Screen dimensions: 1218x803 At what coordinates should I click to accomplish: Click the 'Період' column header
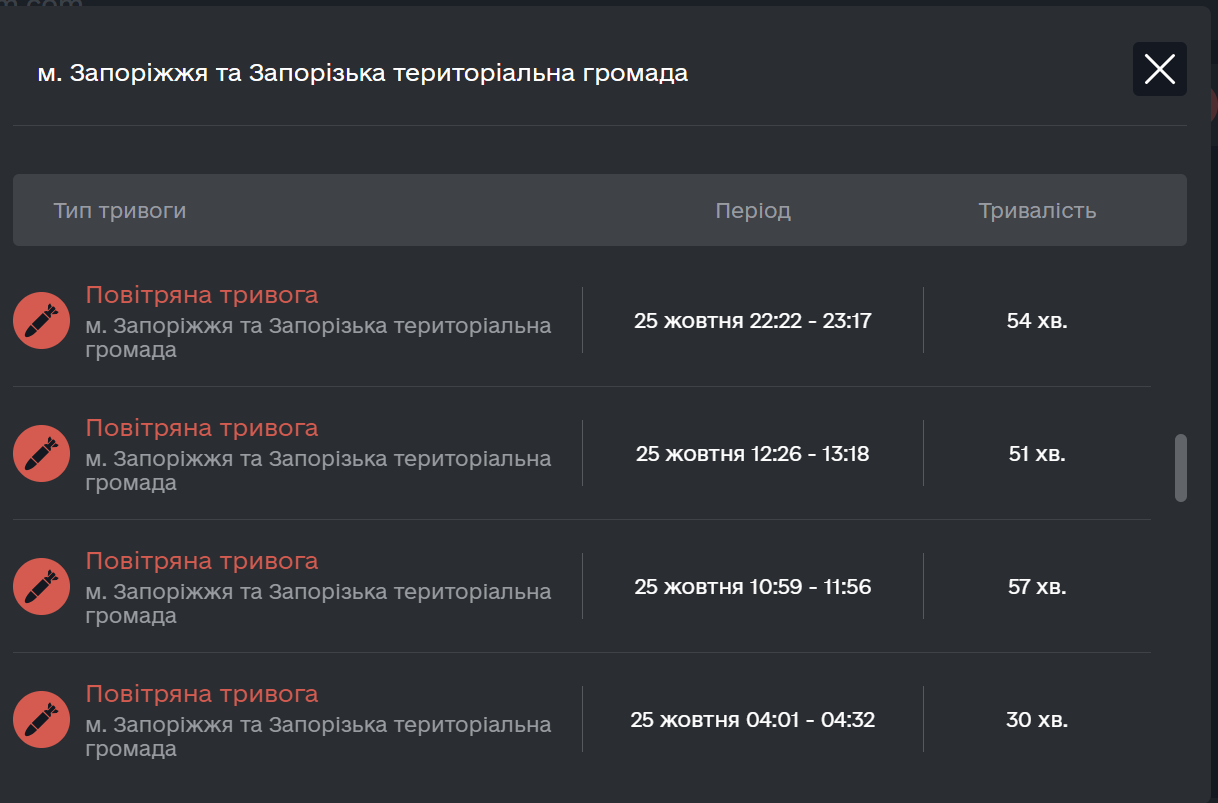click(753, 211)
